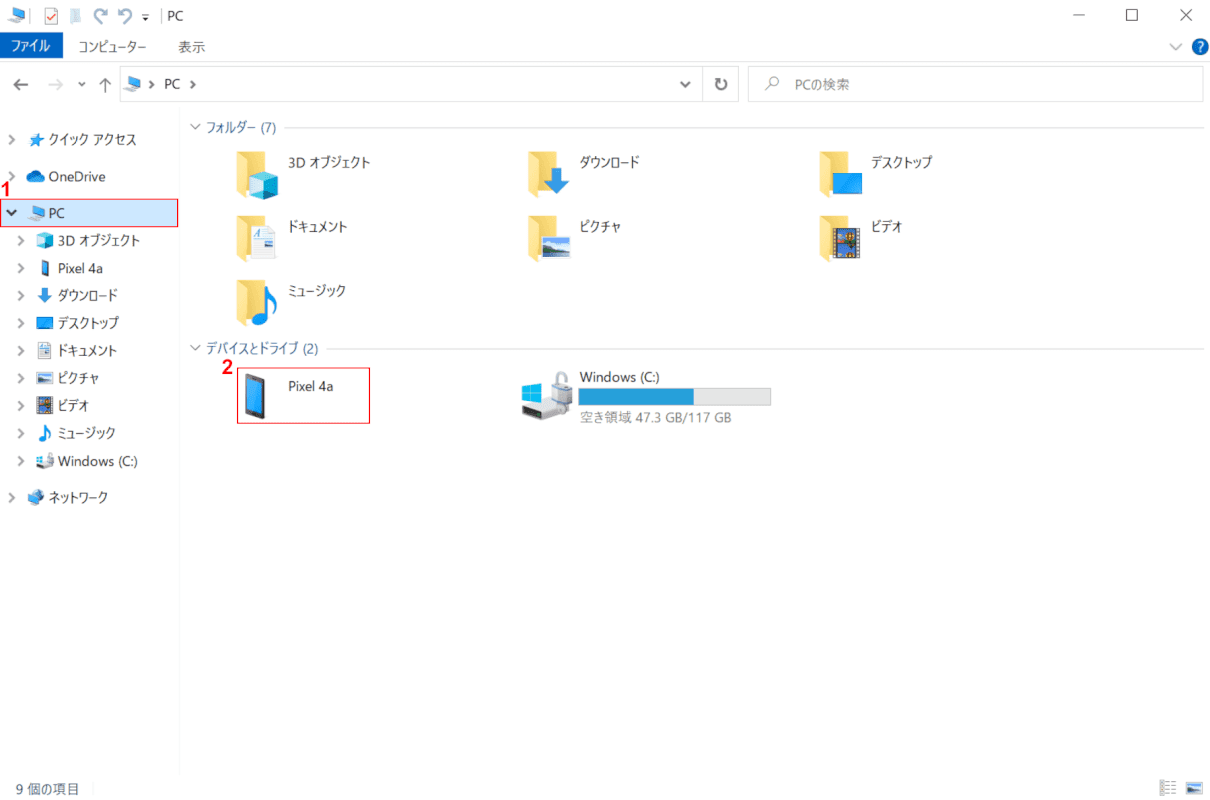Click PC in the address bar path

pyautogui.click(x=172, y=85)
